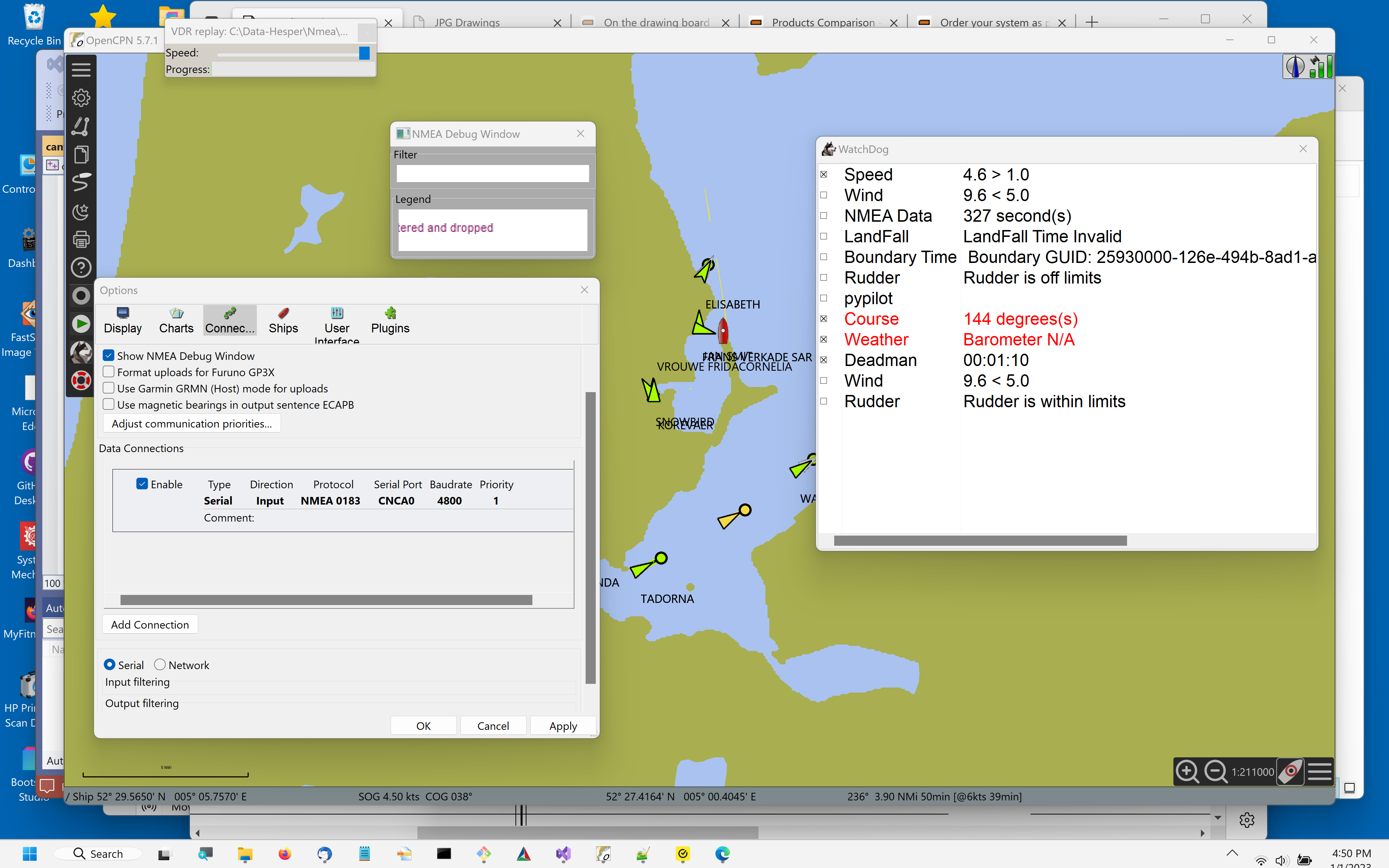
Task: Open the OpenCPN help question-mark icon
Action: point(81,267)
